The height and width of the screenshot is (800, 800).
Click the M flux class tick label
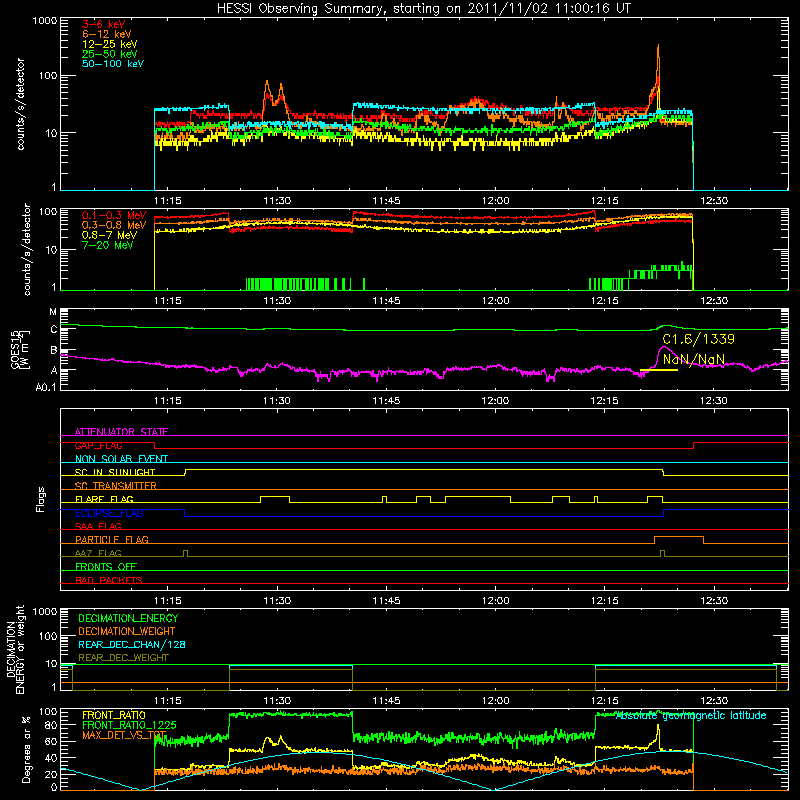pos(53,312)
